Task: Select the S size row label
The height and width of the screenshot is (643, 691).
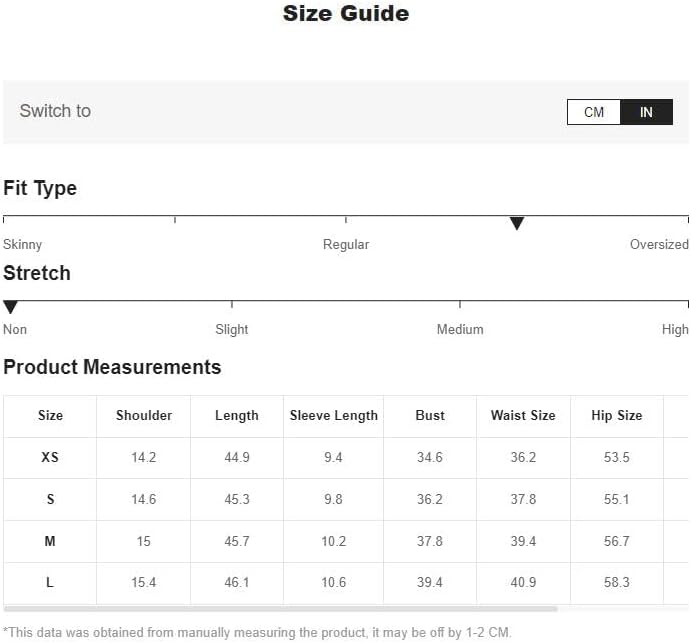Action: pyautogui.click(x=50, y=500)
